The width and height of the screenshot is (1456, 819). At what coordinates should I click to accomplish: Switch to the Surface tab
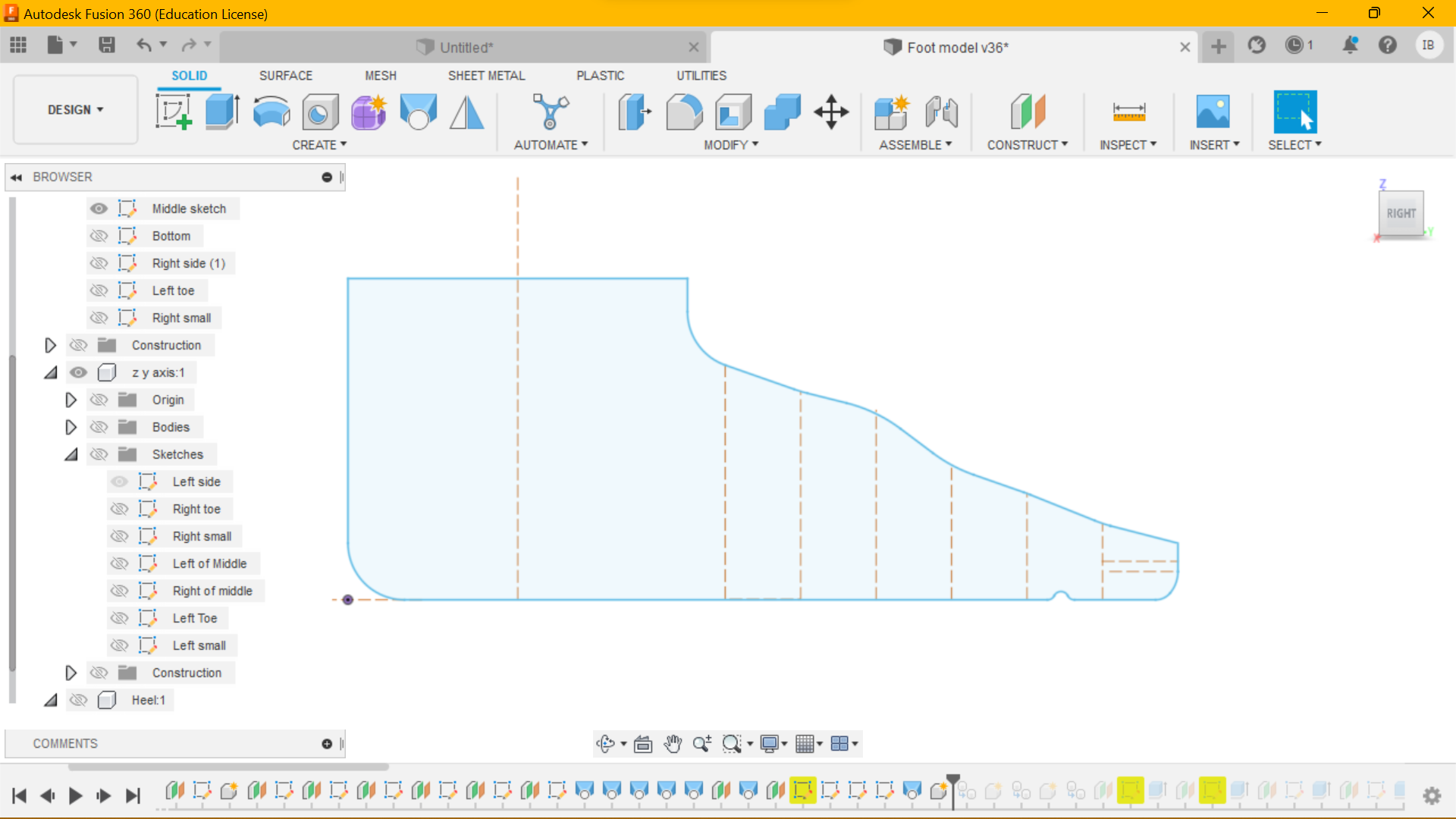click(285, 75)
